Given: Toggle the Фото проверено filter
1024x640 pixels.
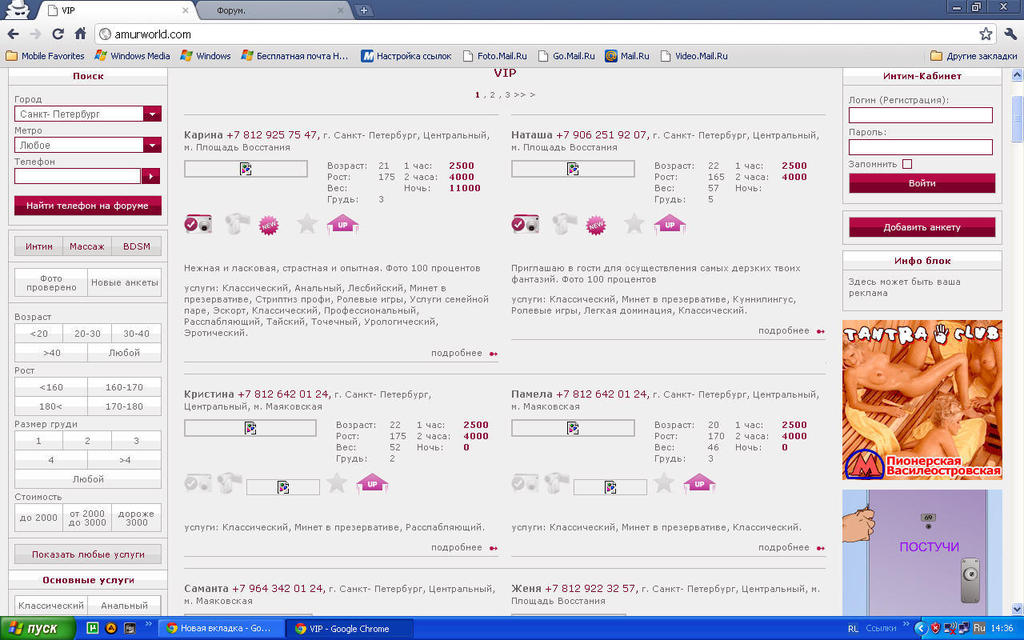Looking at the screenshot, I should pos(51,283).
